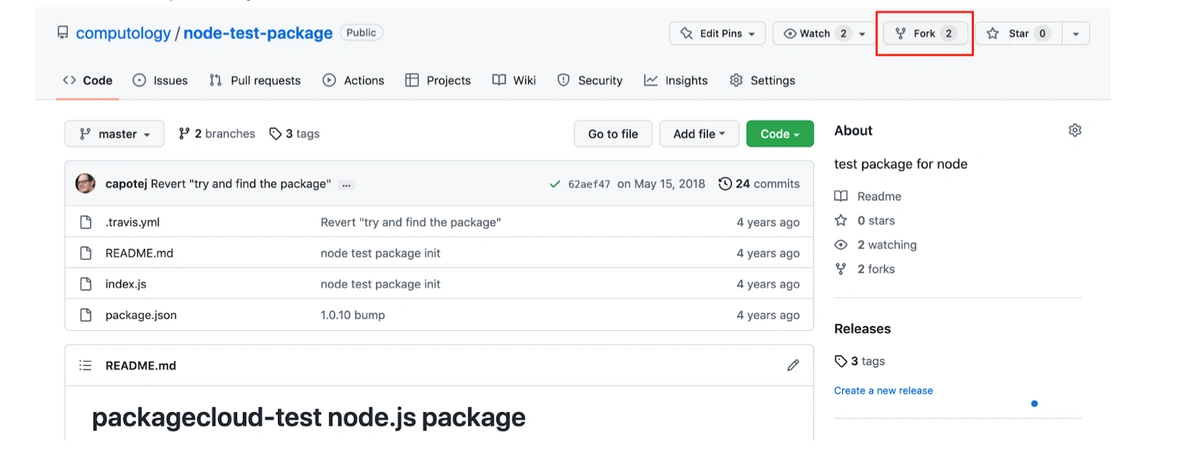Image resolution: width=1200 pixels, height=470 pixels.
Task: View the 24 commits history
Action: pos(759,184)
